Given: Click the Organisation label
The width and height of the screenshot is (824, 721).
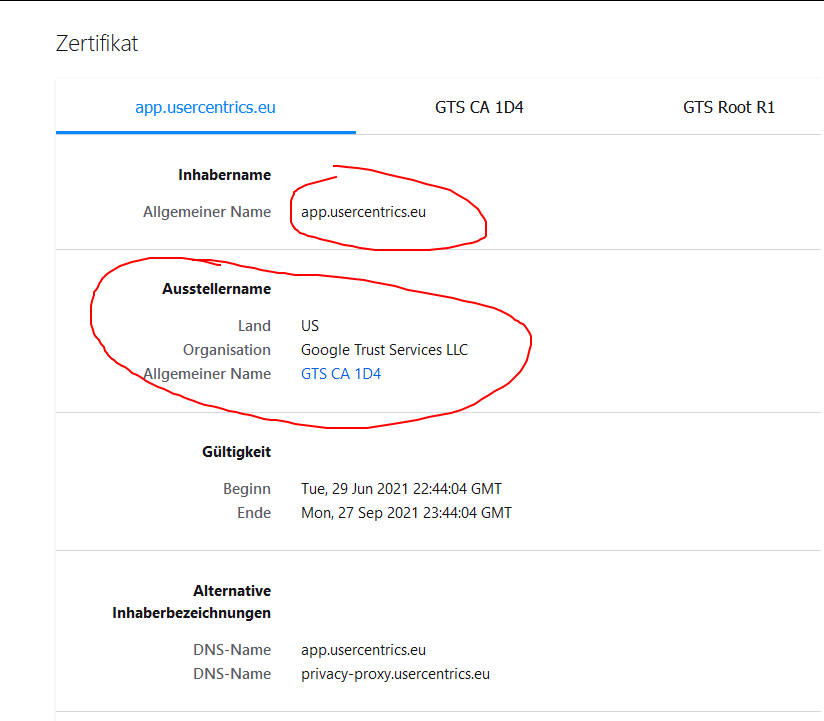Looking at the screenshot, I should pos(226,349).
